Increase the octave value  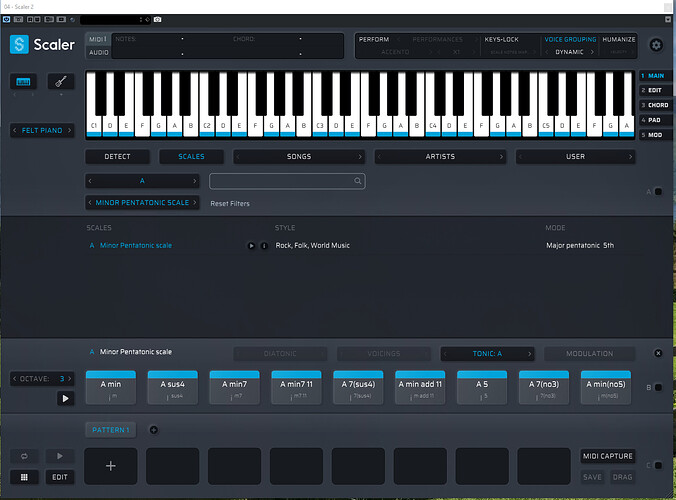tap(69, 379)
